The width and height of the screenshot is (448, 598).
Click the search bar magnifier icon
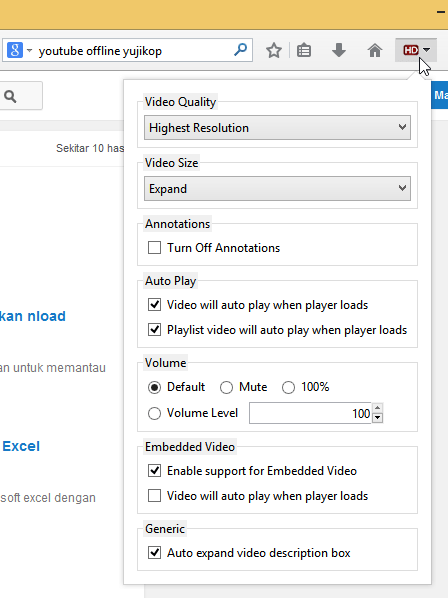coord(241,50)
